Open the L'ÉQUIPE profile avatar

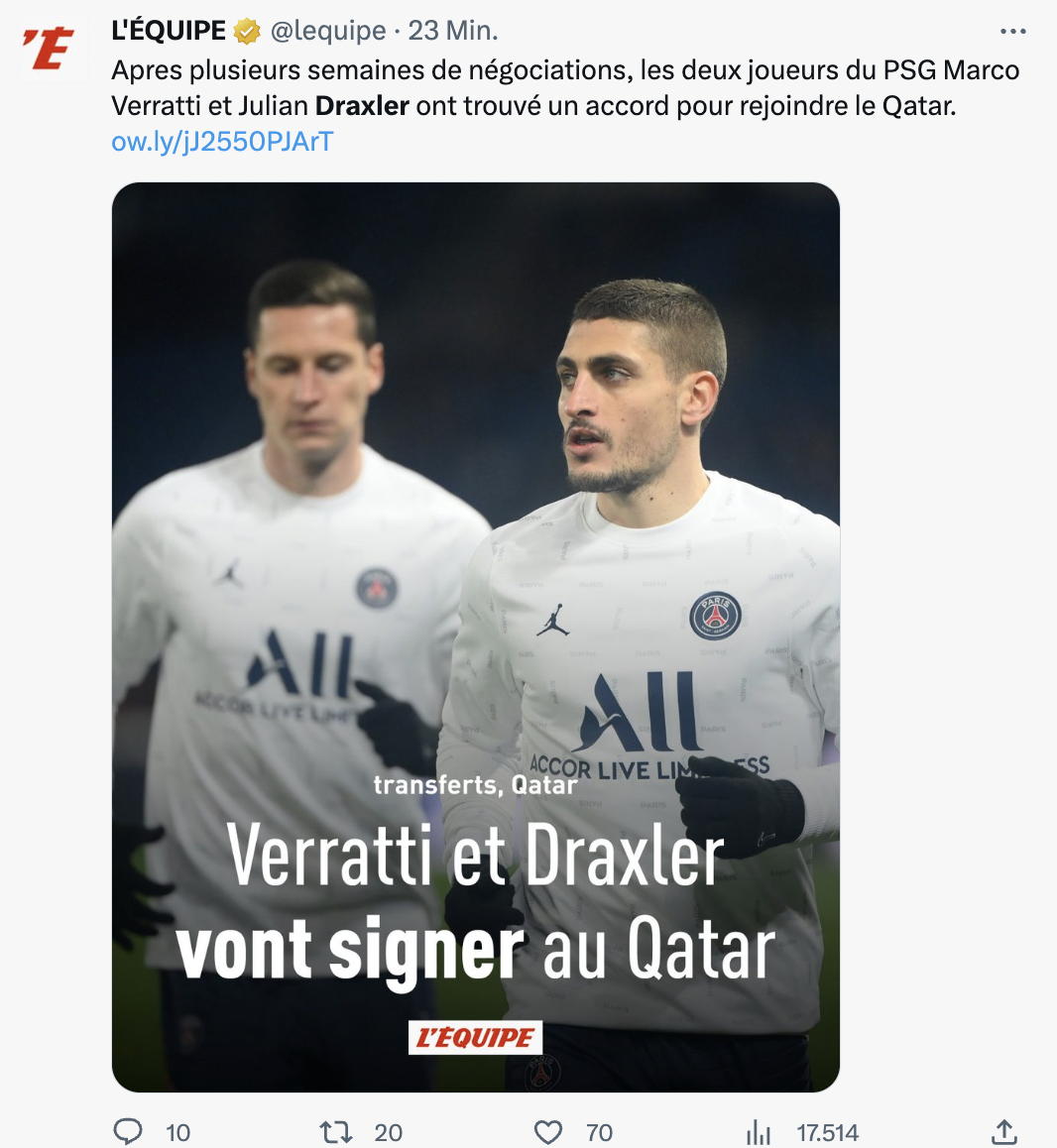pos(50,49)
